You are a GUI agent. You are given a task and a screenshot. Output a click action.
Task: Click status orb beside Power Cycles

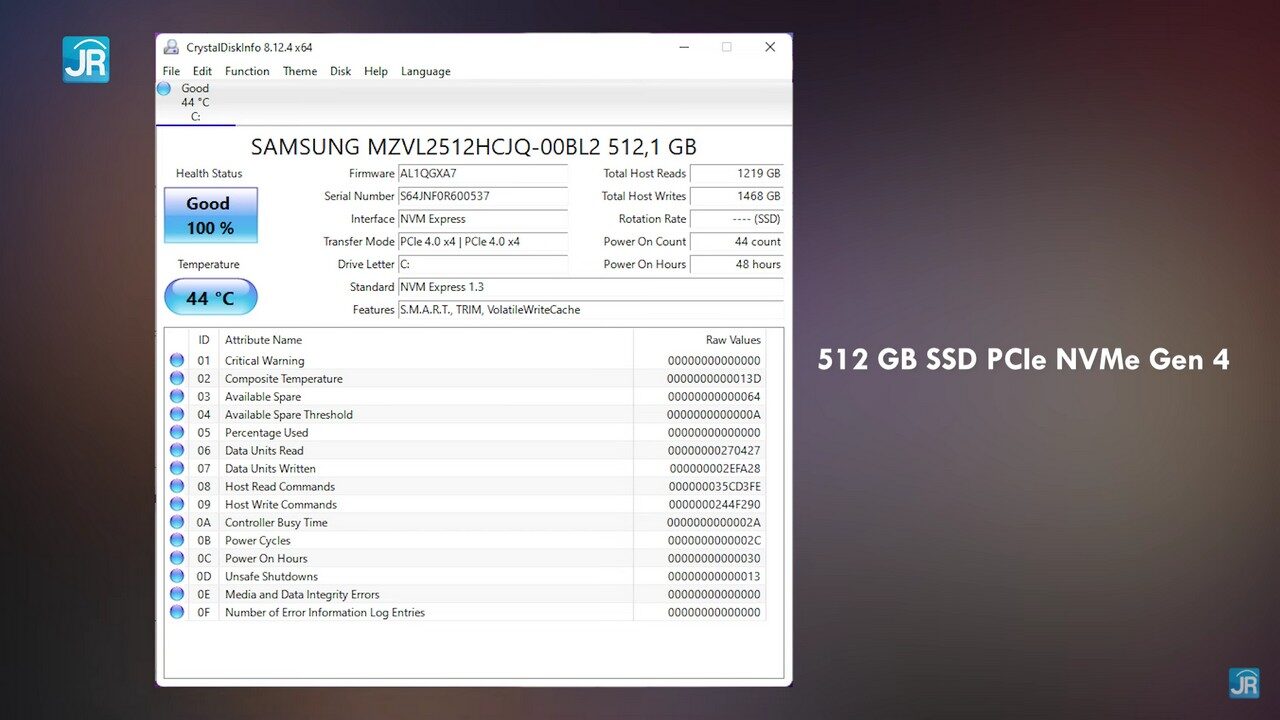pyautogui.click(x=177, y=540)
